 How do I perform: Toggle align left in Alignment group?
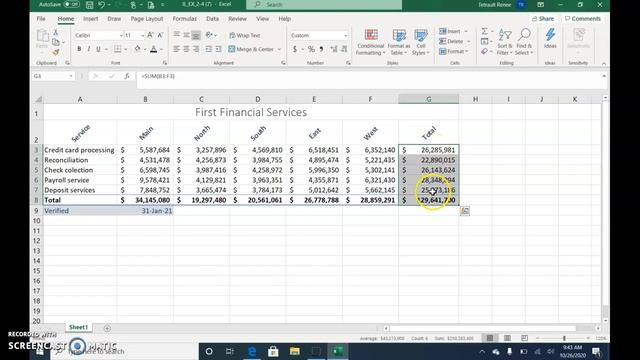[176, 49]
